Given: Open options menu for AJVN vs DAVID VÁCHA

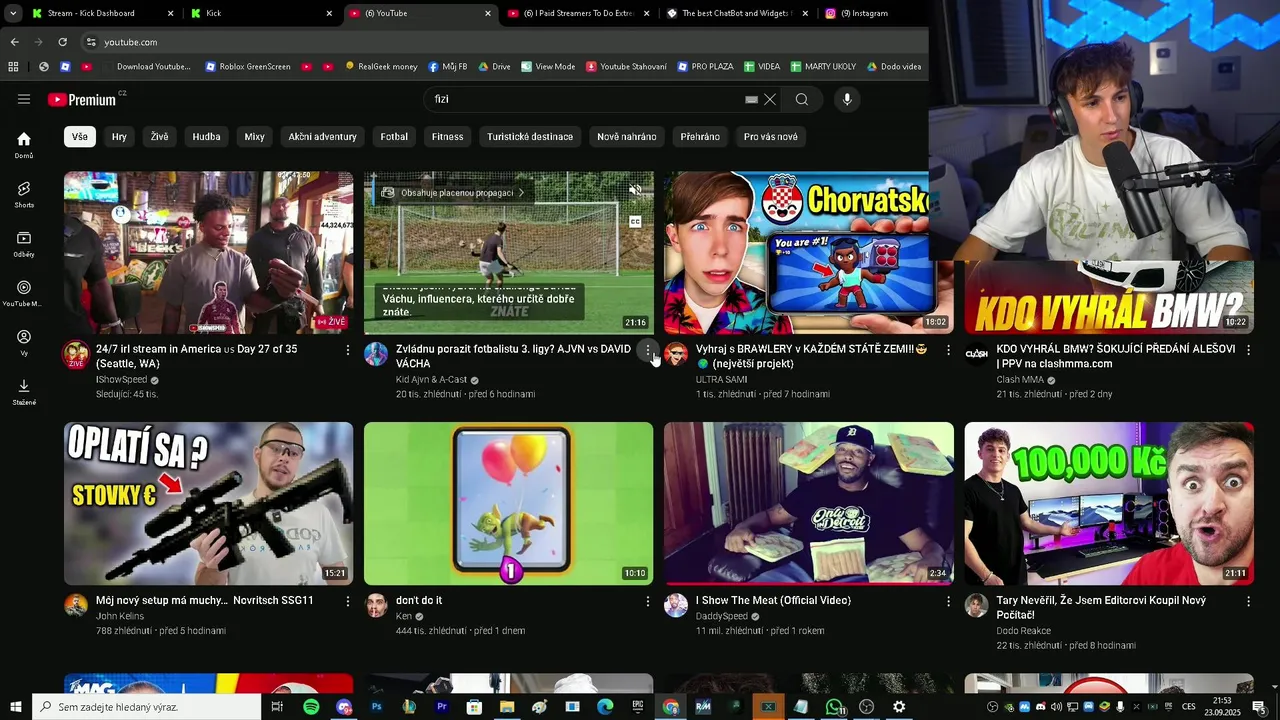Looking at the screenshot, I should coord(648,350).
